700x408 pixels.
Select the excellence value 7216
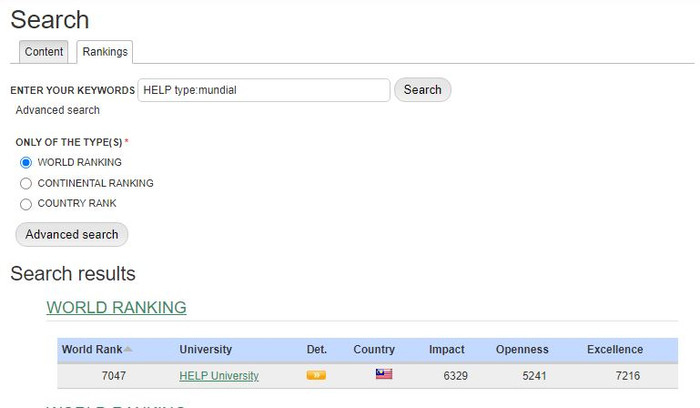pos(628,376)
